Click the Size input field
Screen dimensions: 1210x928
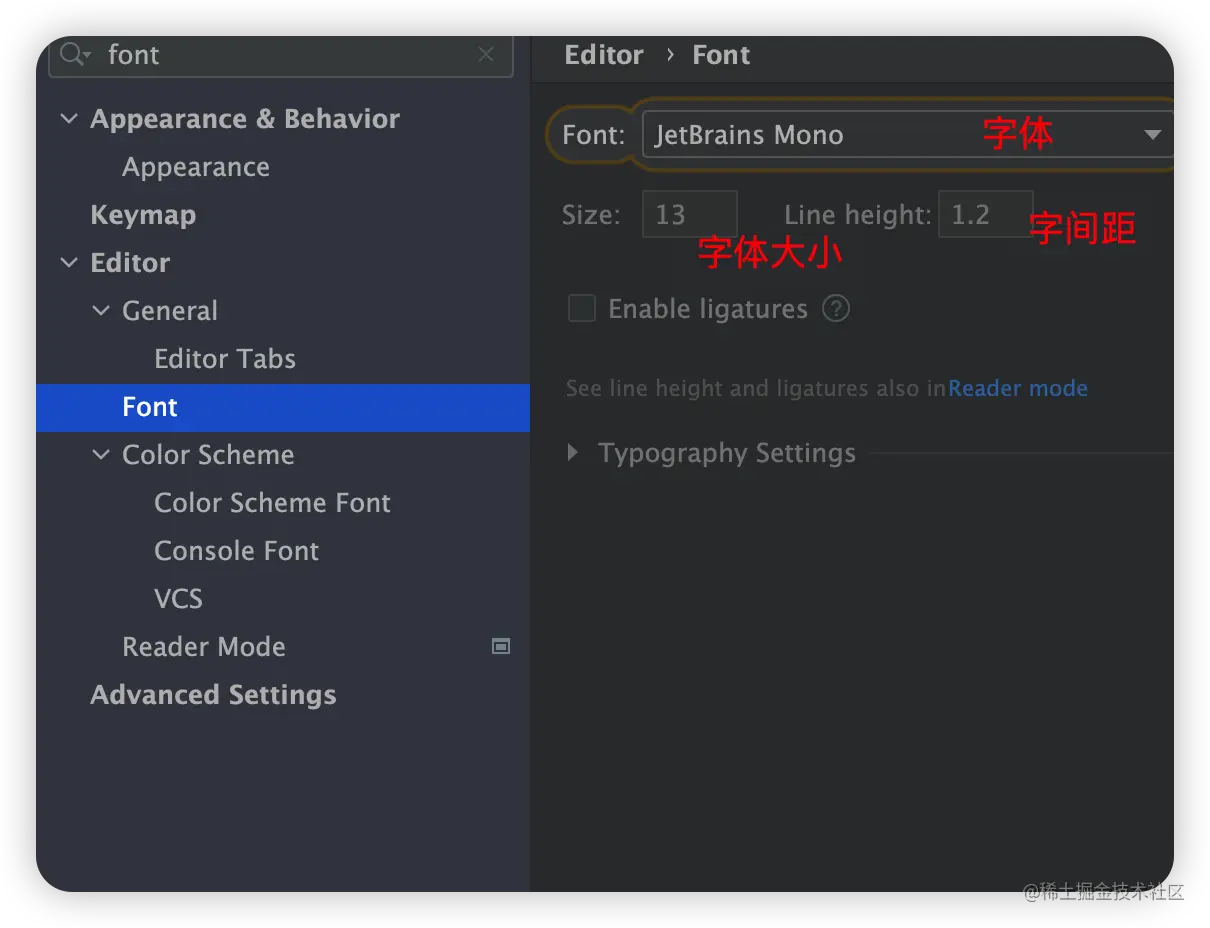point(689,215)
